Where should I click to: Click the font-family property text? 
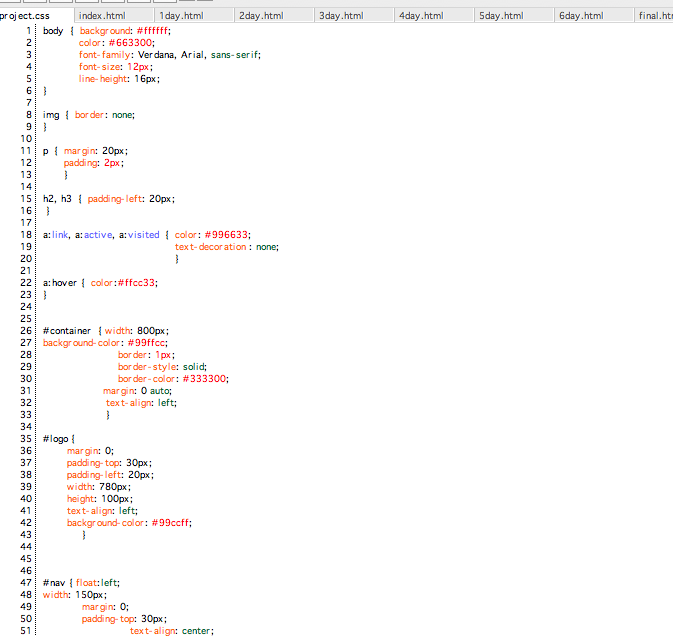105,55
